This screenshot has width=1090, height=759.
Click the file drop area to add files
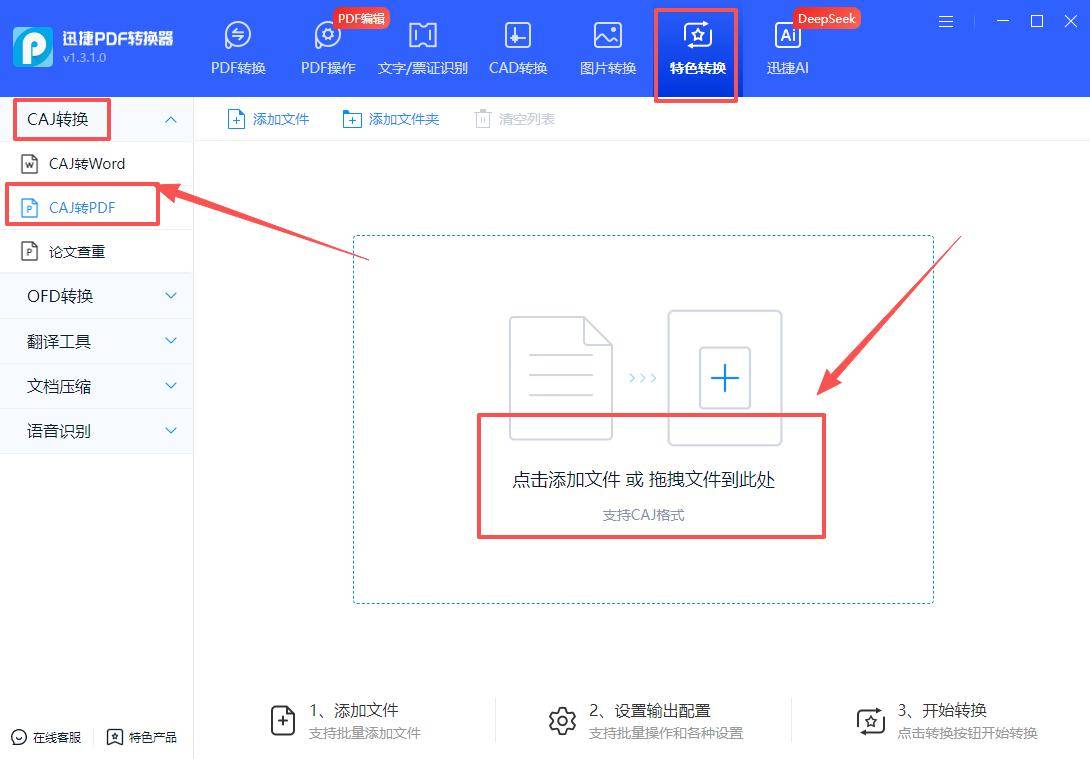coord(643,420)
